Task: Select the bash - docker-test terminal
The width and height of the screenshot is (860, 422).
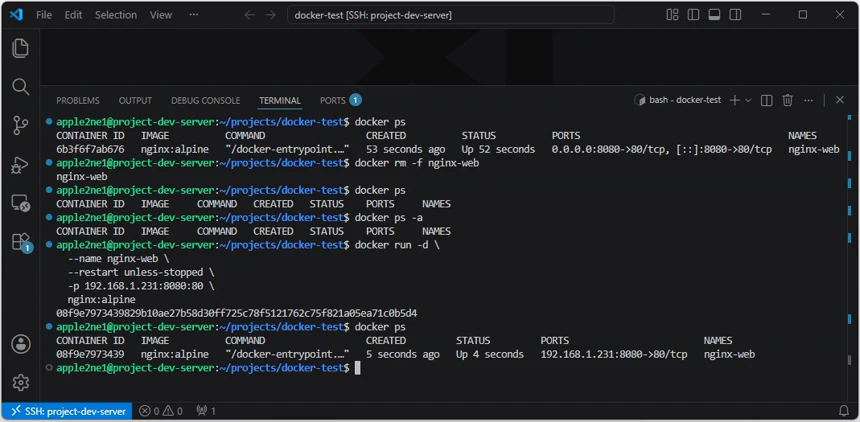Action: (x=677, y=100)
